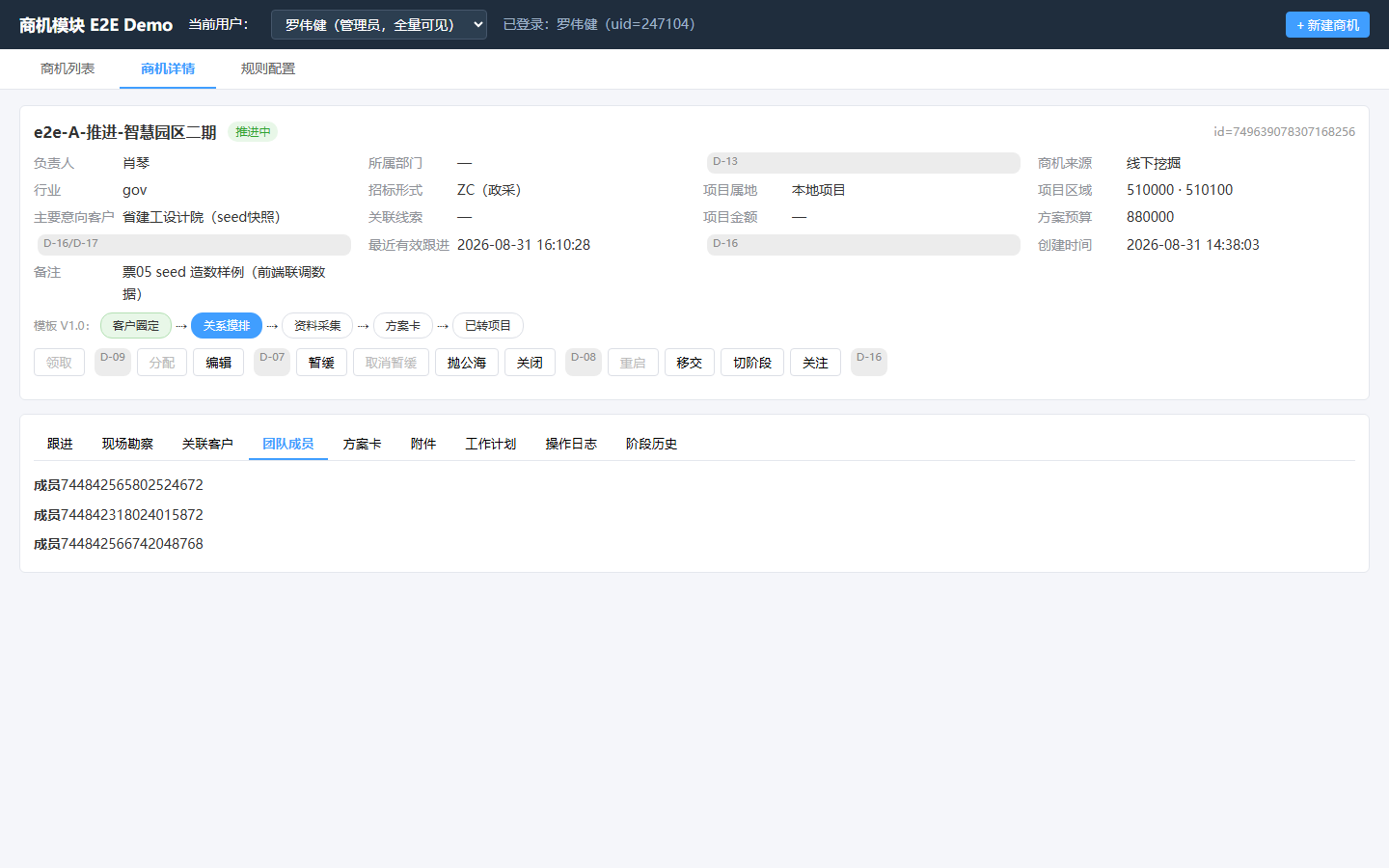Open the 规则配置 tab
Viewport: 1389px width, 868px height.
[268, 68]
